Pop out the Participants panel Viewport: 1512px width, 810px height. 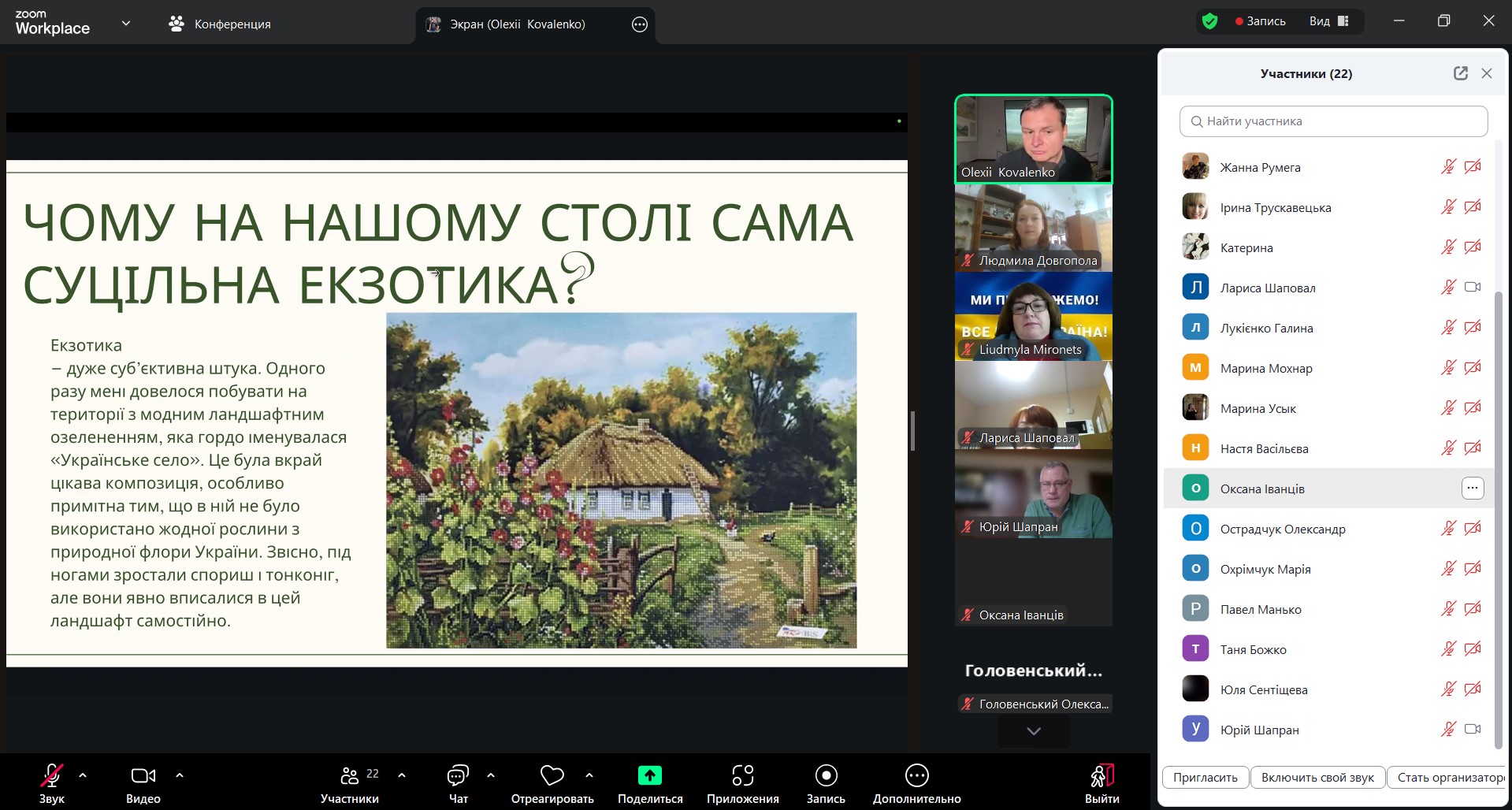[1460, 73]
